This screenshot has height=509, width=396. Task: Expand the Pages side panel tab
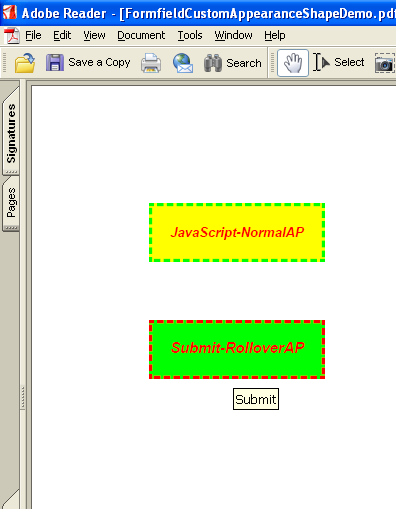(x=11, y=203)
